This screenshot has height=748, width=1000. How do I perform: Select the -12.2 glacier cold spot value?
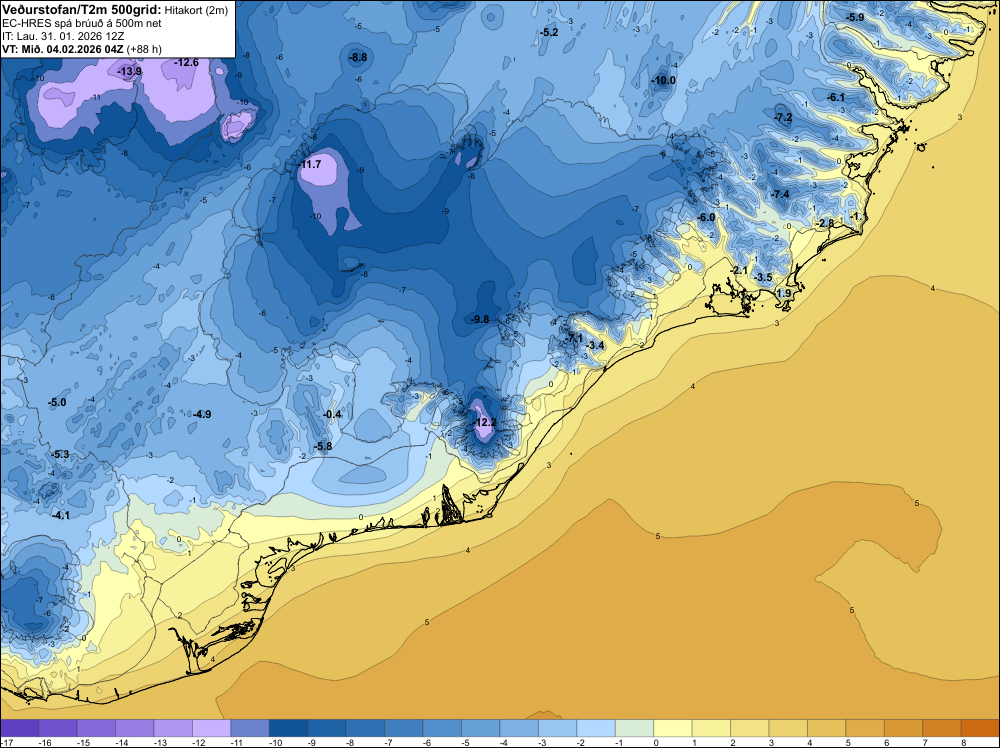pyautogui.click(x=485, y=422)
